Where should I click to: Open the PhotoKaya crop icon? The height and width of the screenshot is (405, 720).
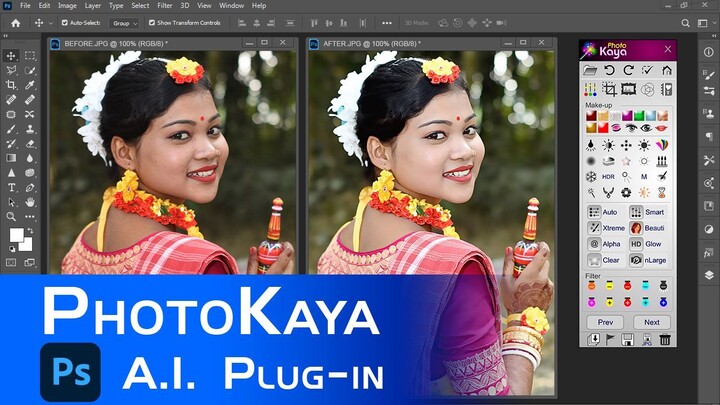(609, 89)
